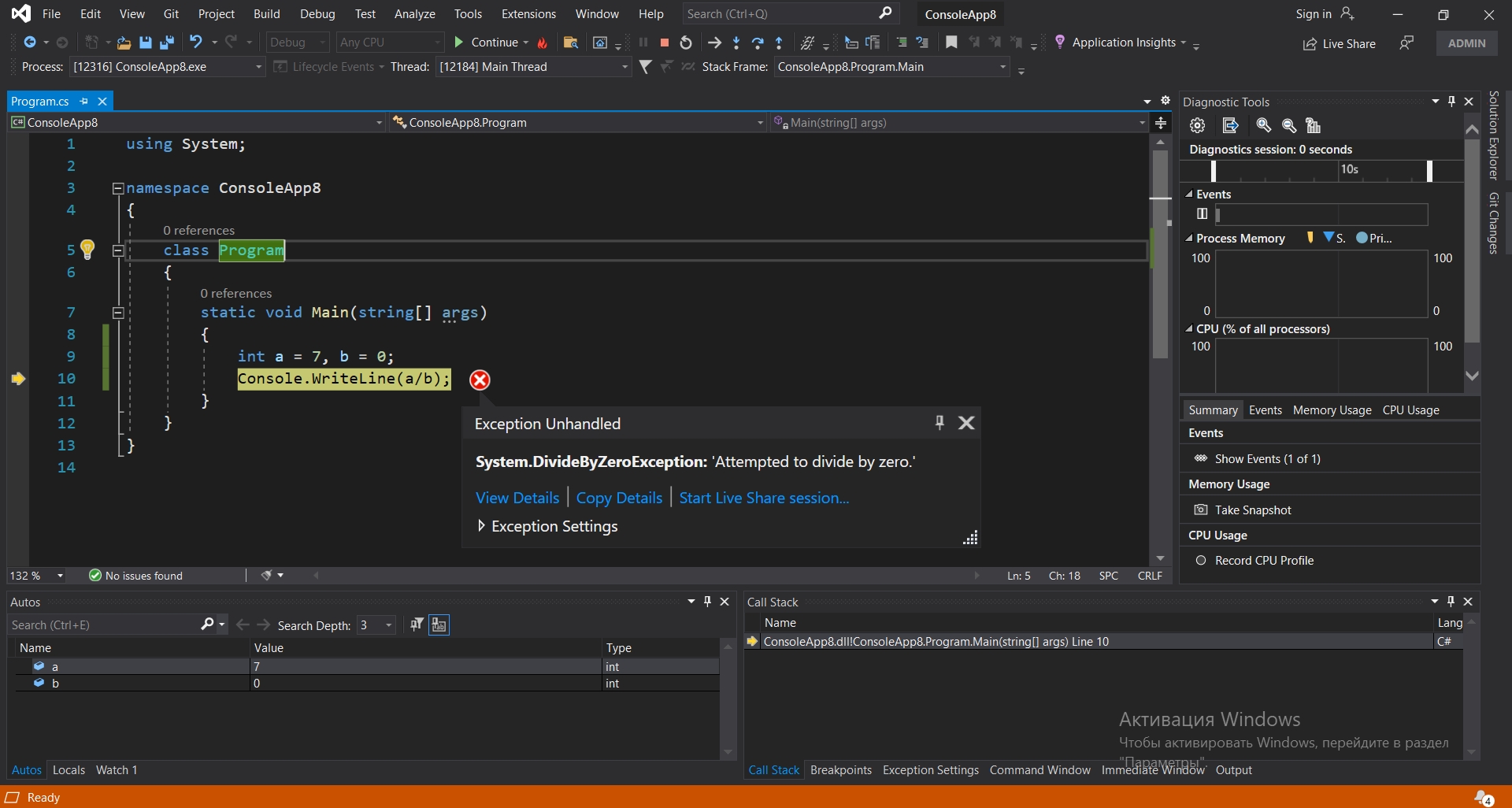Click the View Details link

pyautogui.click(x=517, y=498)
